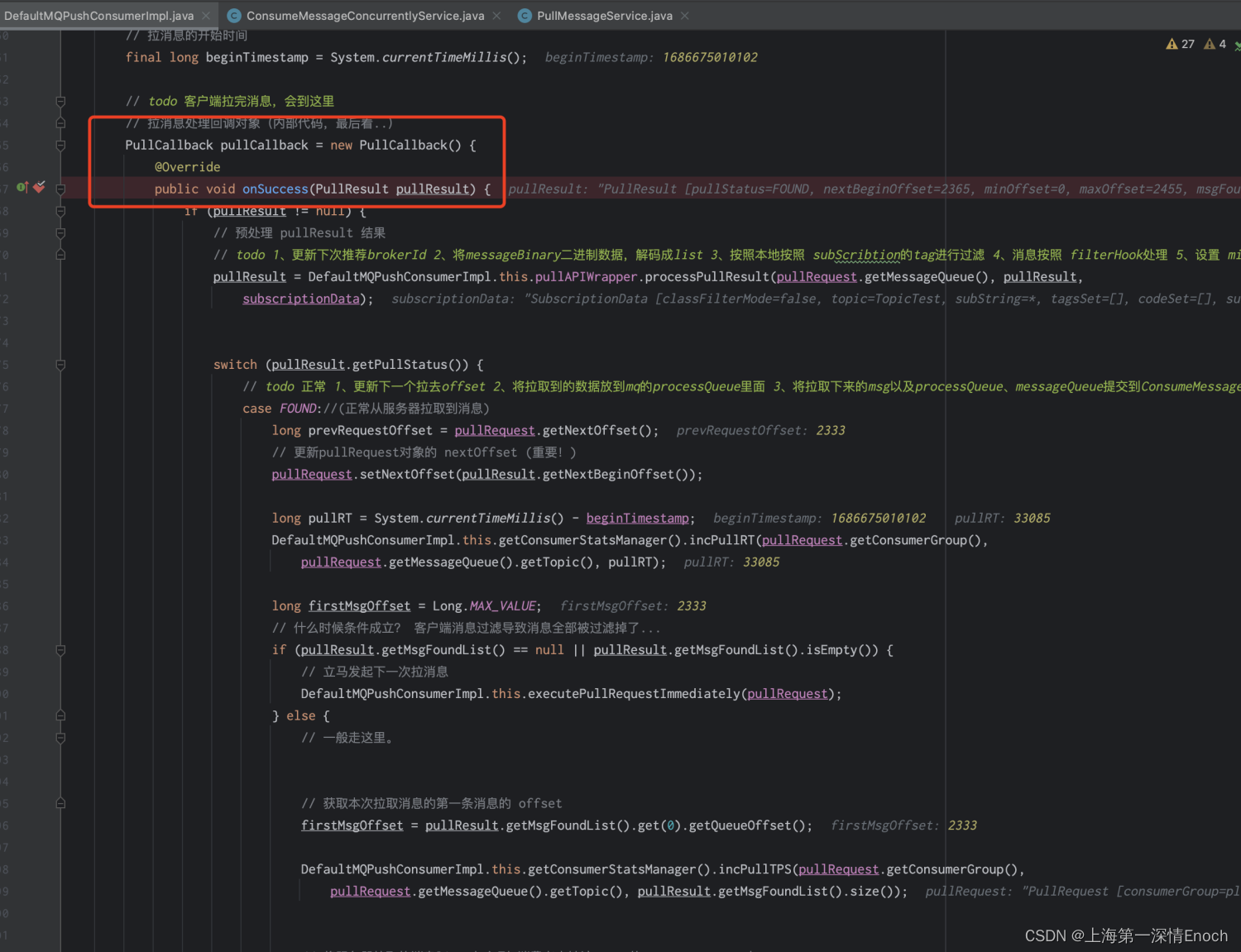Image resolution: width=1241 pixels, height=952 pixels.
Task: Collapse the 'if getMsgFoundList() == null' block
Action: tap(60, 650)
